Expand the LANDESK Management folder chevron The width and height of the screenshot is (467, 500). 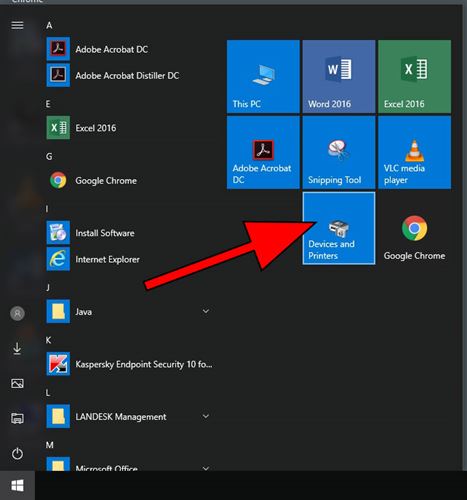tap(206, 416)
